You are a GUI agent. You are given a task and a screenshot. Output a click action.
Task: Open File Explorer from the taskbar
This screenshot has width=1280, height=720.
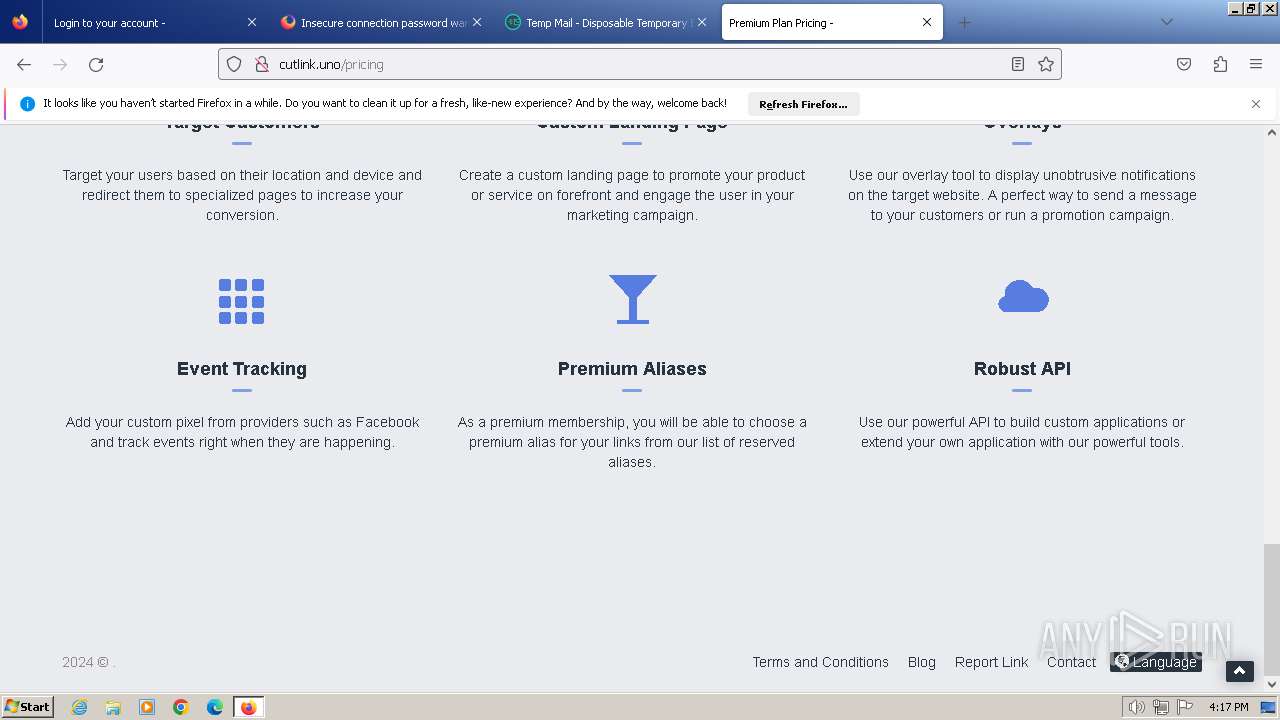(x=113, y=707)
